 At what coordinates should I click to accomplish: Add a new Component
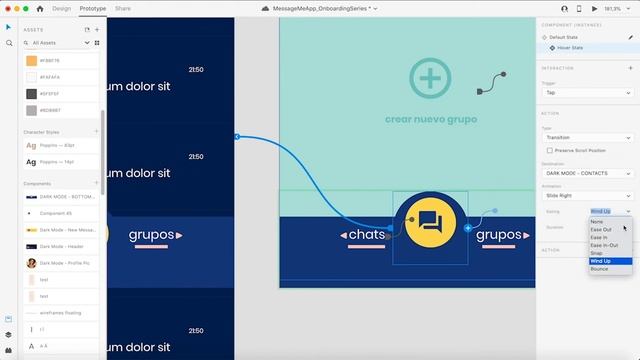pyautogui.click(x=97, y=183)
